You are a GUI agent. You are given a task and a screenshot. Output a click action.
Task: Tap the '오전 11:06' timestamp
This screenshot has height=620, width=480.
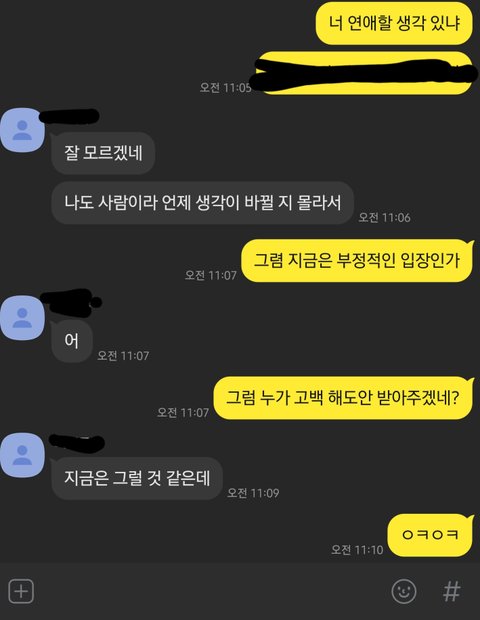(x=384, y=217)
